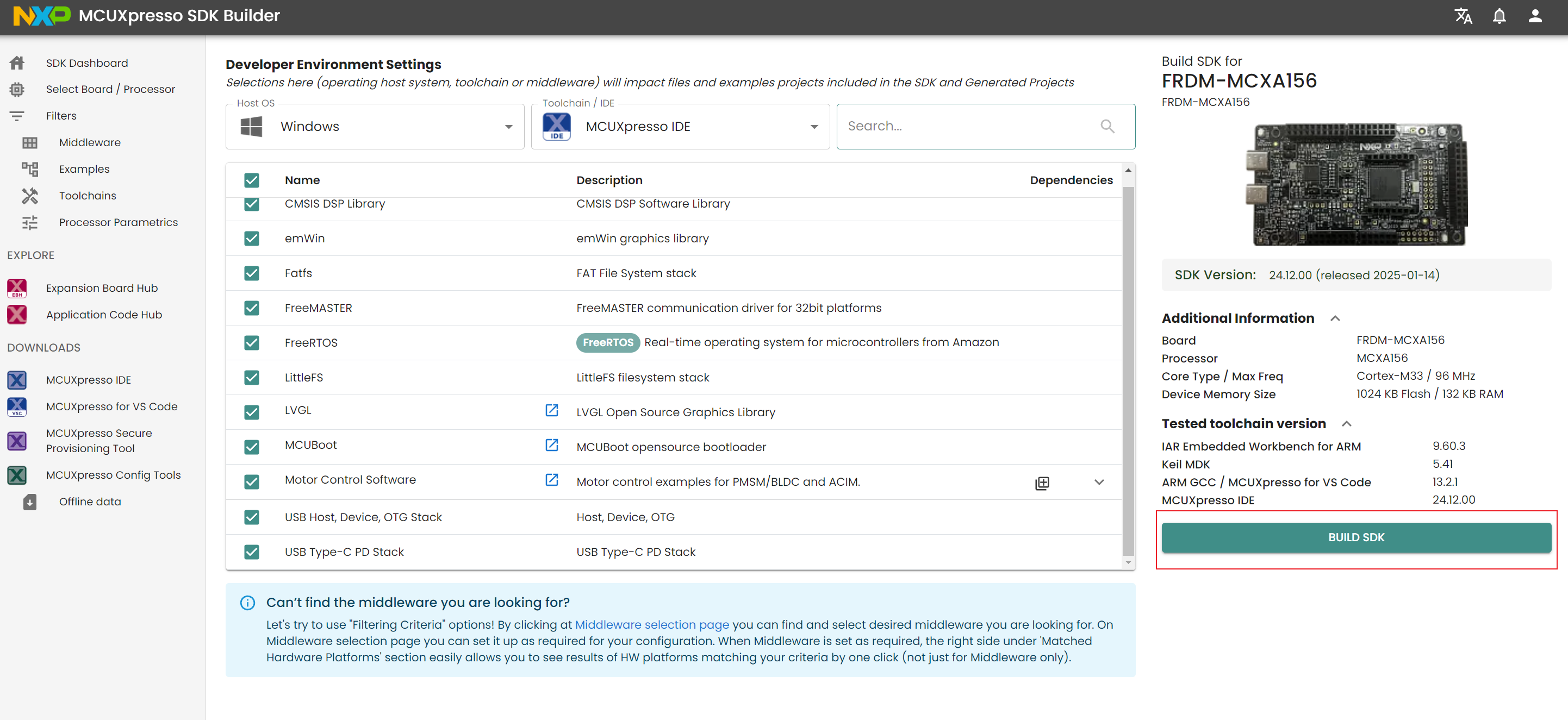Screen dimensions: 1568x720
Task: Open the Toolchain / IDE dropdown
Action: coord(680,127)
